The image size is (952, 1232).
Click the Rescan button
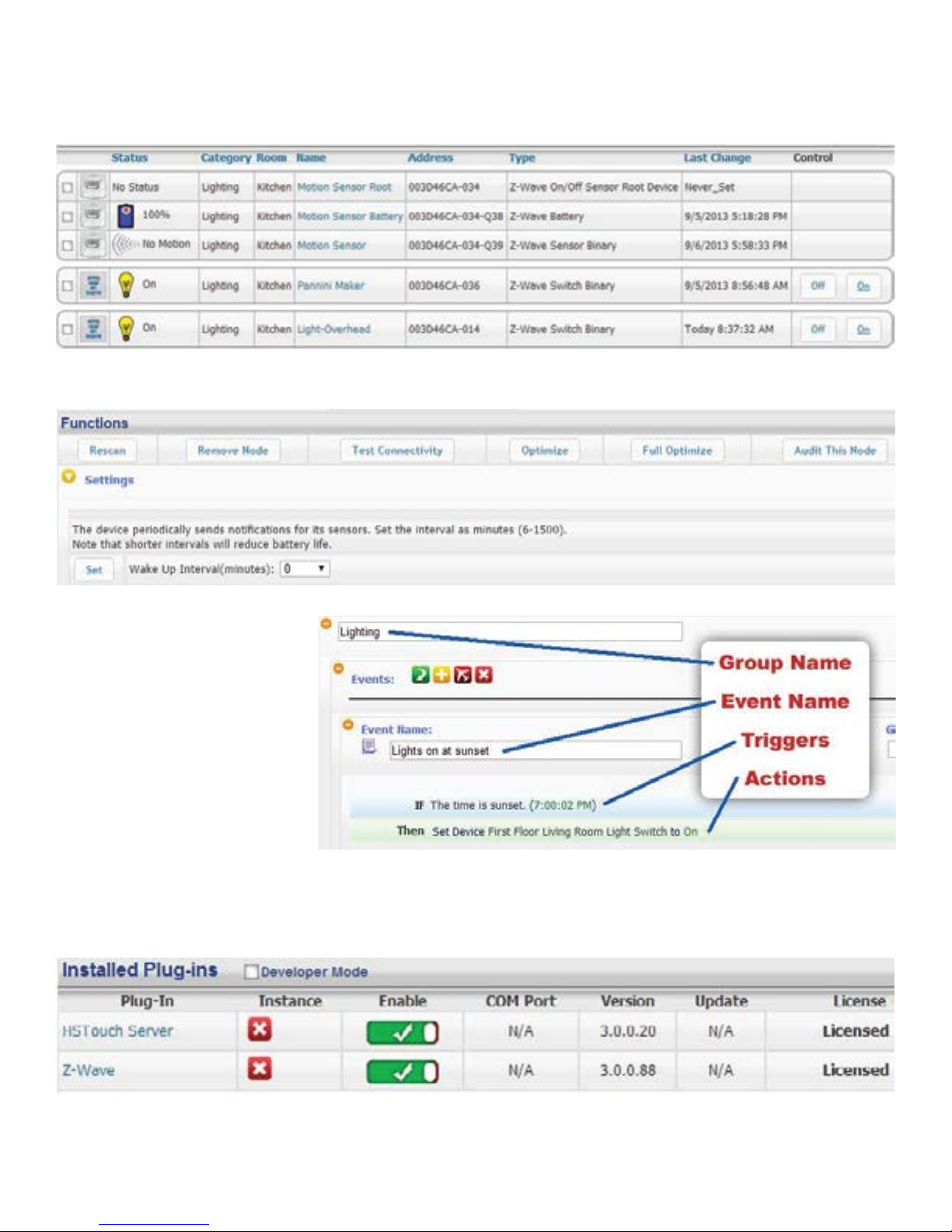(x=107, y=450)
